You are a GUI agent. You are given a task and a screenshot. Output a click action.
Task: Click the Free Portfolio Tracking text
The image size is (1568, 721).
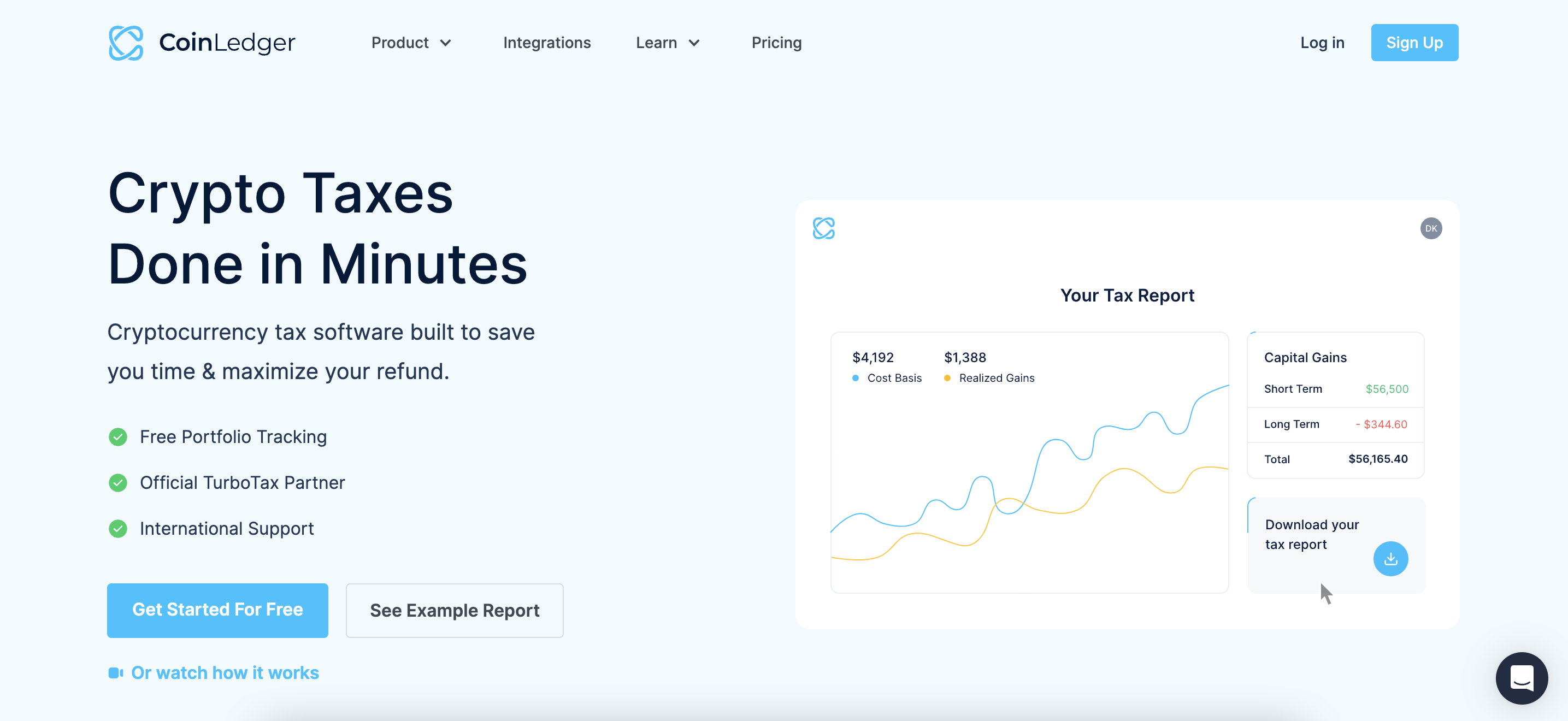(x=233, y=437)
